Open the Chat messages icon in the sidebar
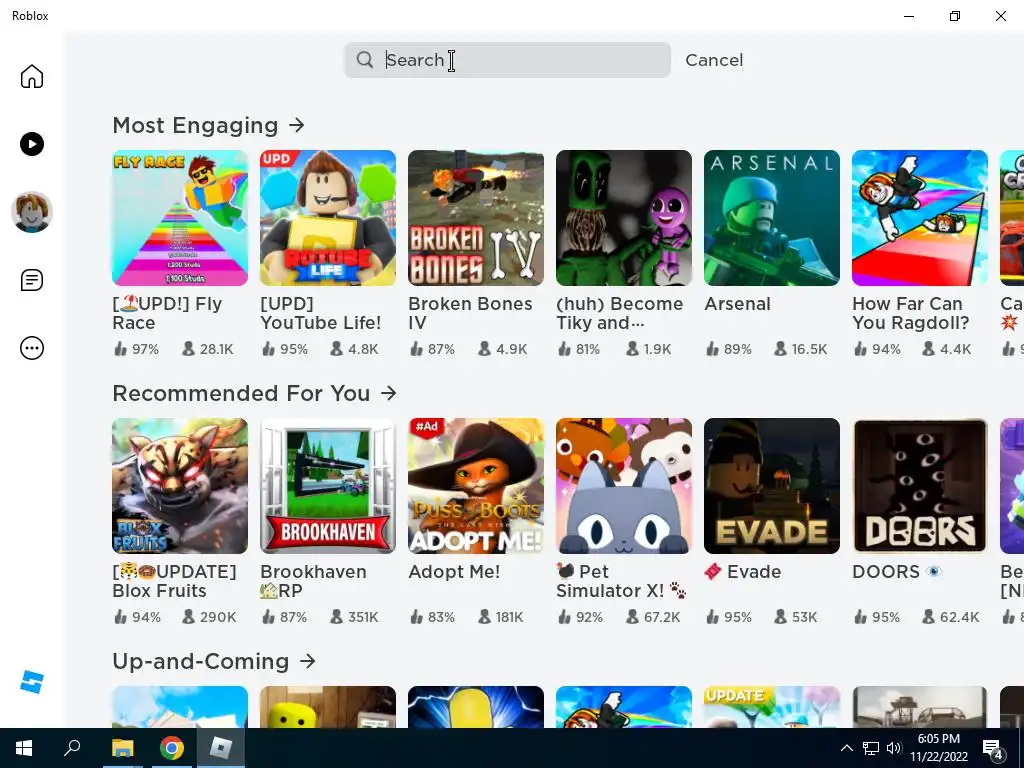1024x768 pixels. coord(31,280)
